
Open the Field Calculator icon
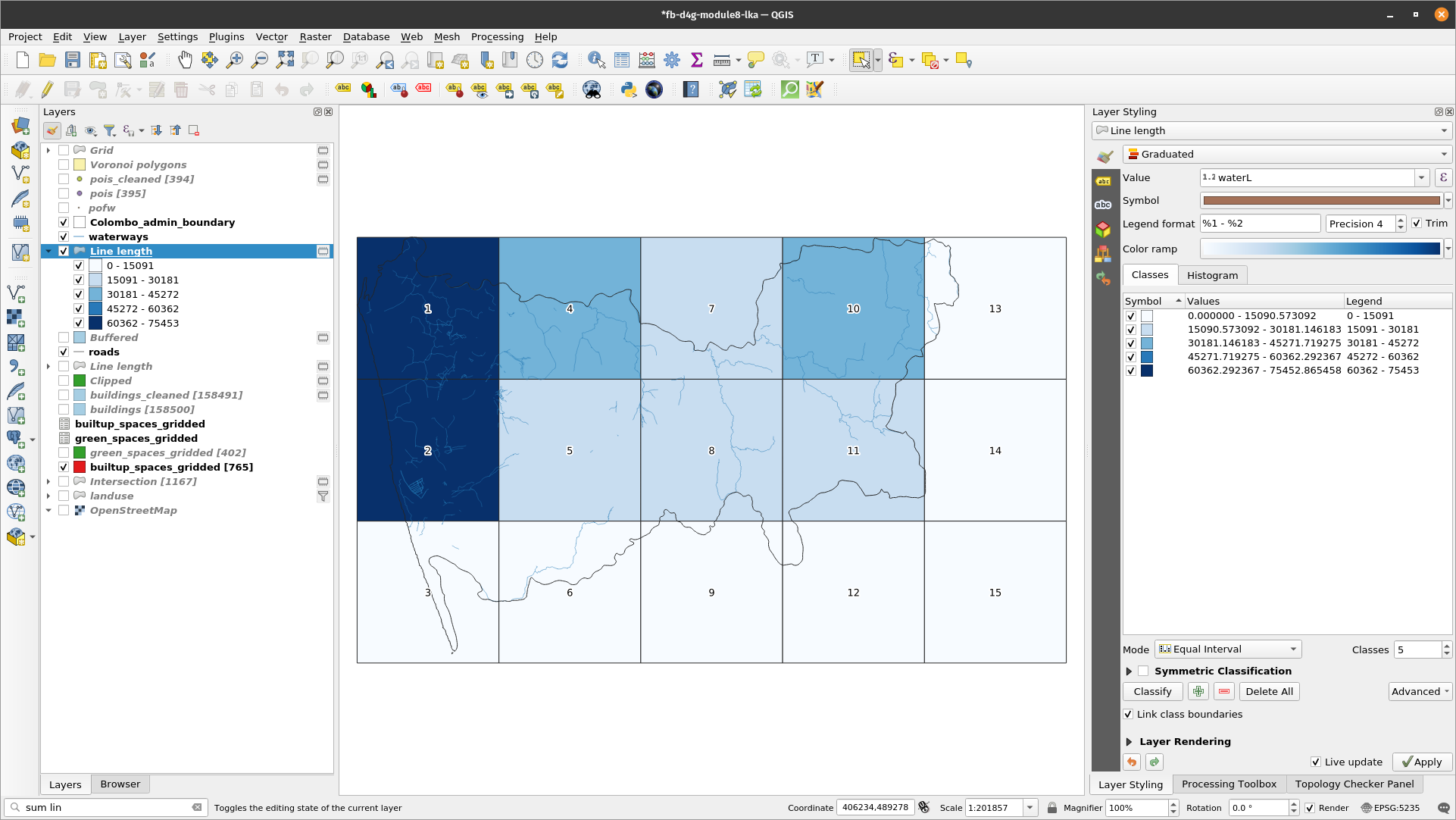647,61
